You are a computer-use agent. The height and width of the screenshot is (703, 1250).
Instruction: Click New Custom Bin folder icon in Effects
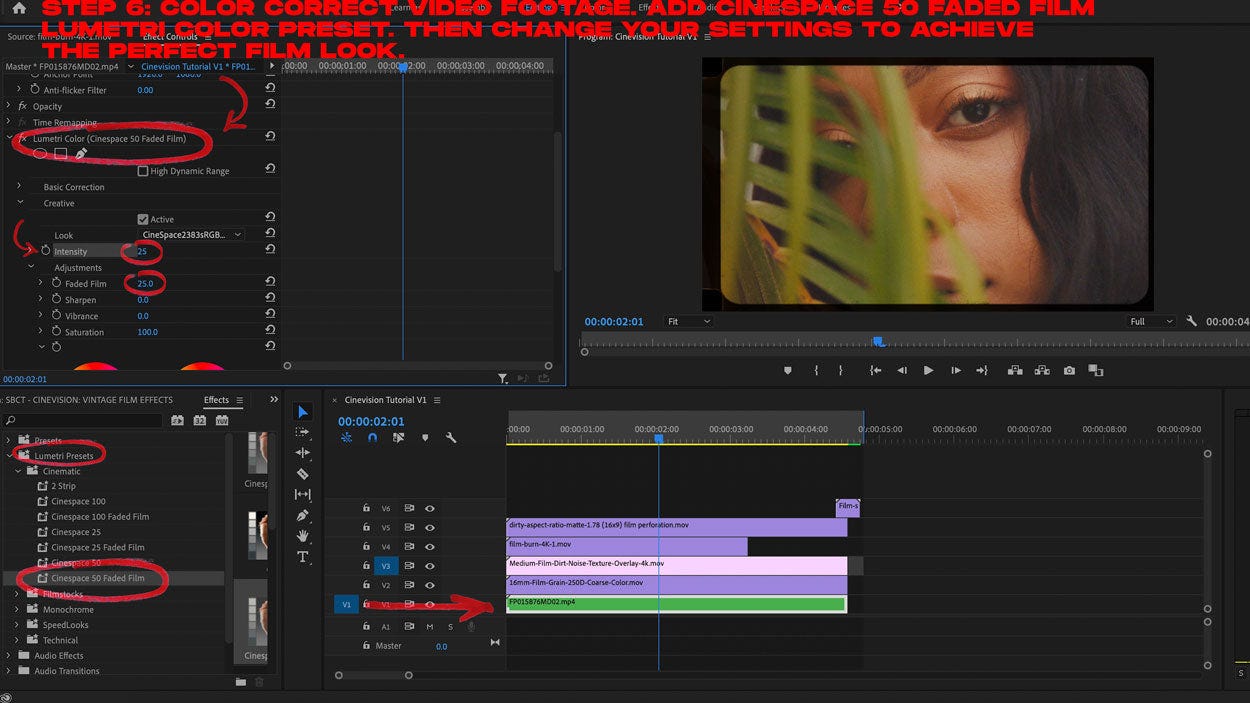pyautogui.click(x=240, y=682)
